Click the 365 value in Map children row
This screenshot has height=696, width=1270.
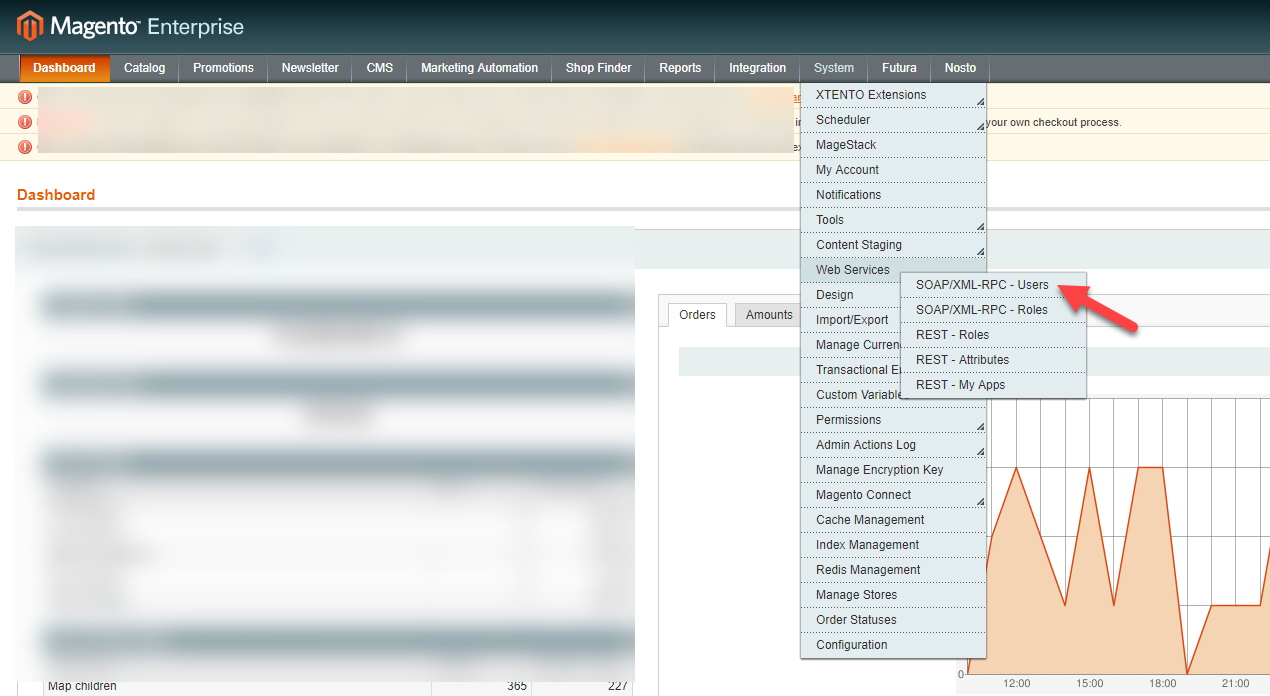tap(516, 686)
